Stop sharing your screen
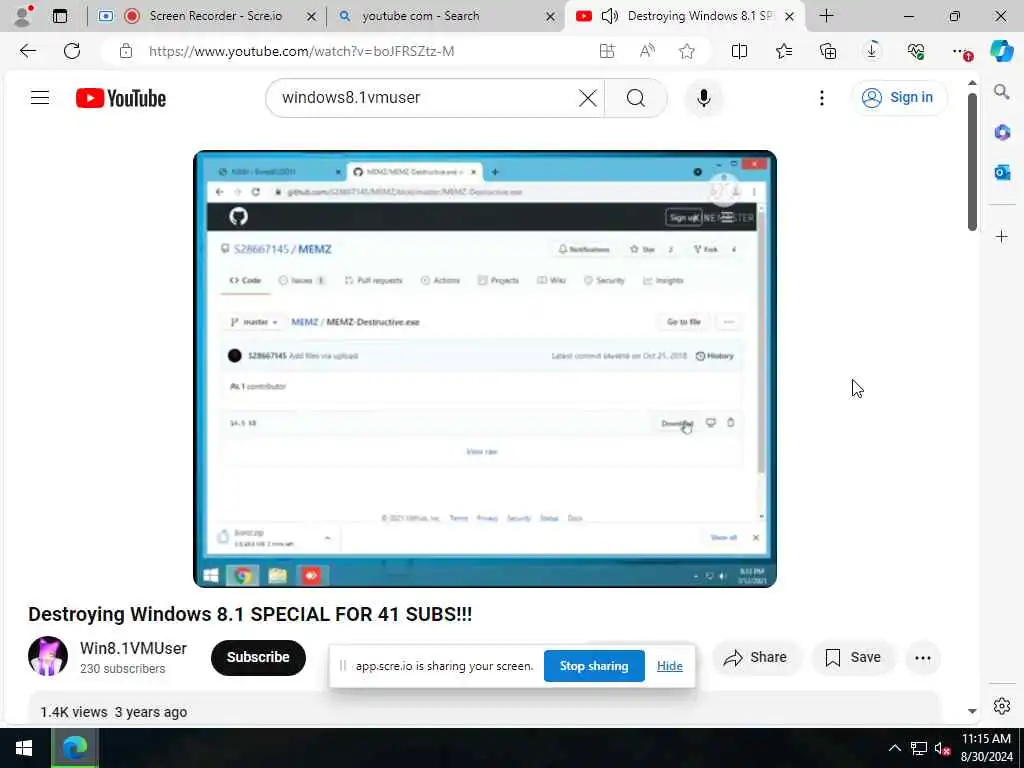Screen dimensions: 1024x768 coord(594,665)
